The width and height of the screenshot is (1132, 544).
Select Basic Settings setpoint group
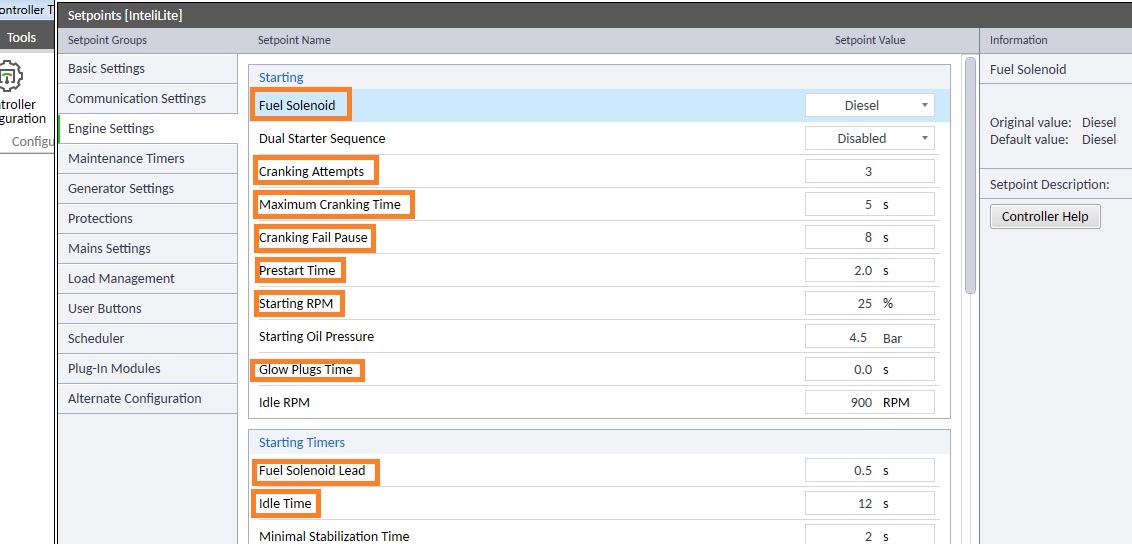[x=106, y=68]
